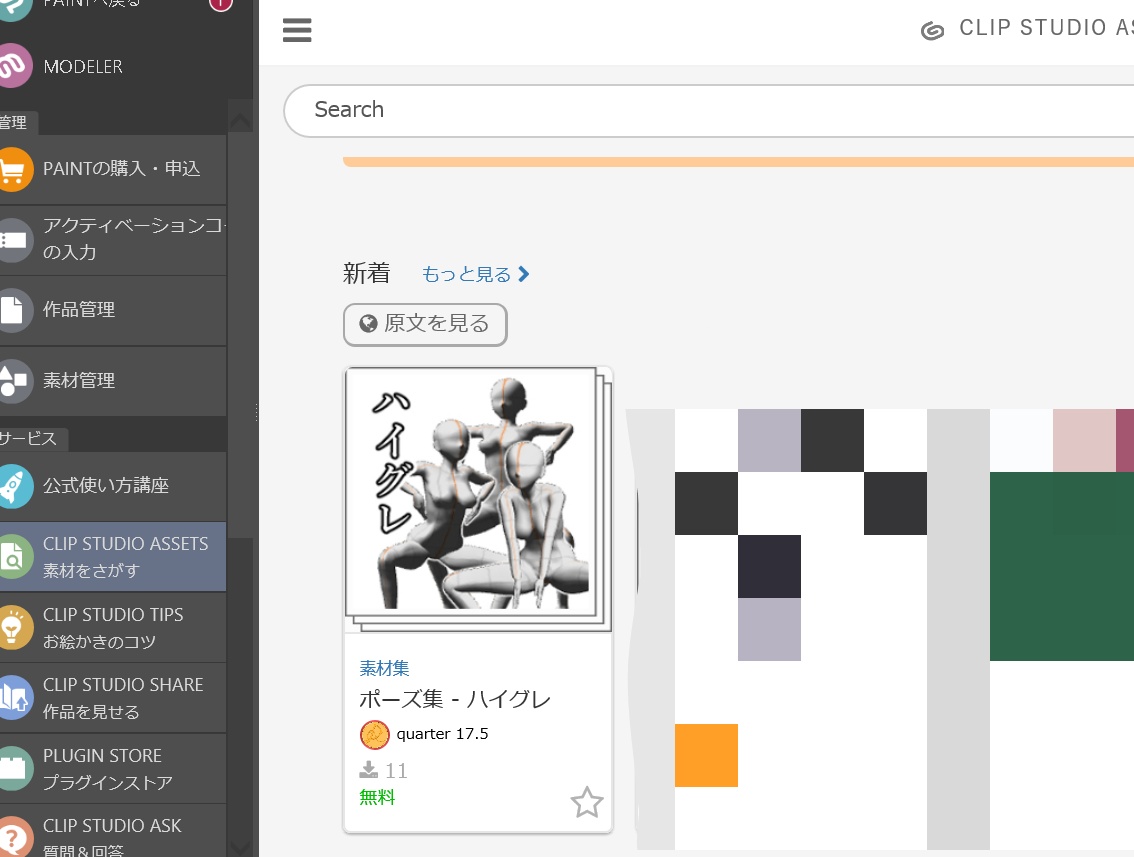Open the hamburger navigation menu
This screenshot has height=857, width=1134.
[297, 30]
